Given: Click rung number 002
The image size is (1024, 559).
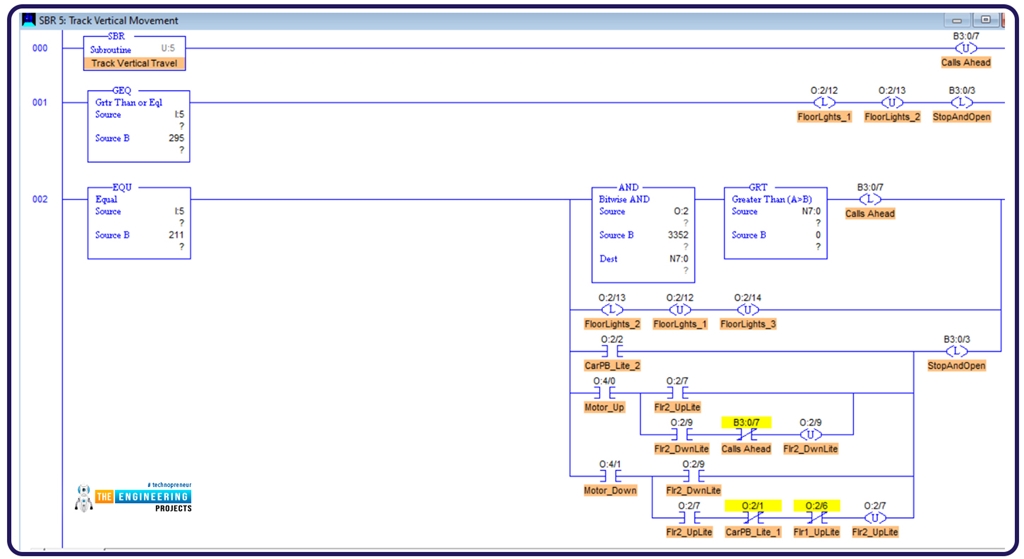Looking at the screenshot, I should [x=40, y=199].
